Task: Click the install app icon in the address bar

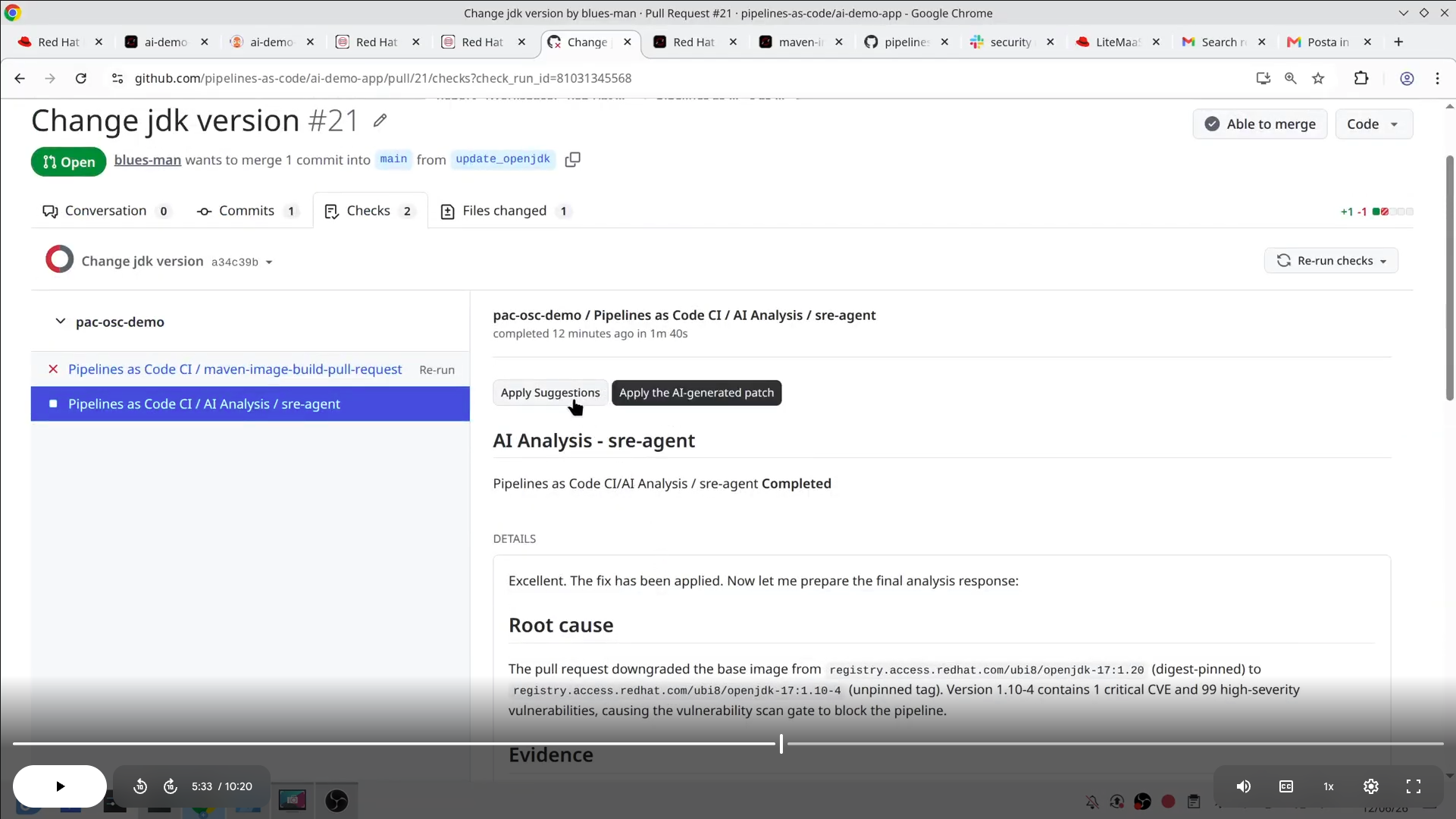Action: point(1263,78)
